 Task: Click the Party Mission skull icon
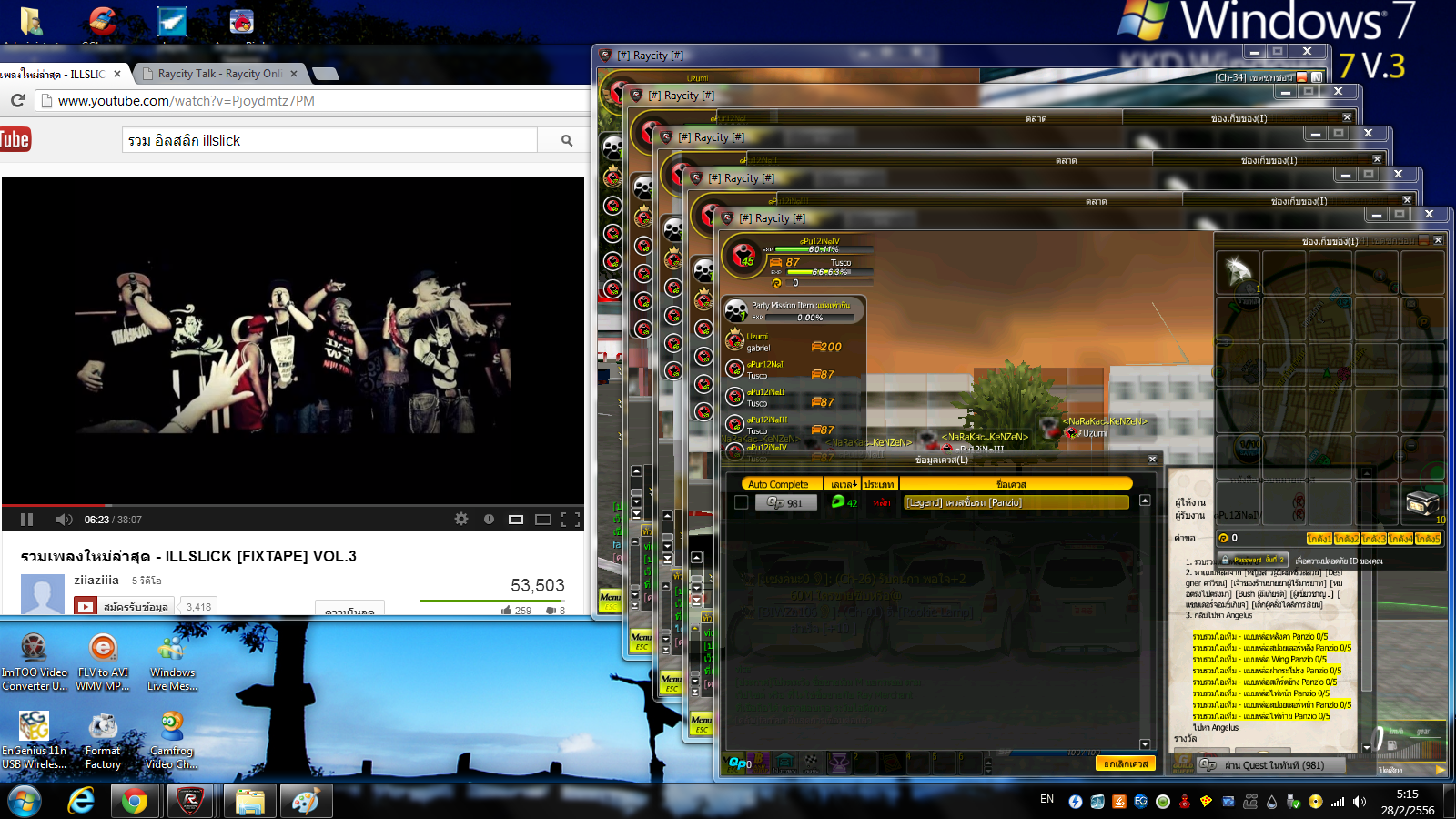click(735, 311)
